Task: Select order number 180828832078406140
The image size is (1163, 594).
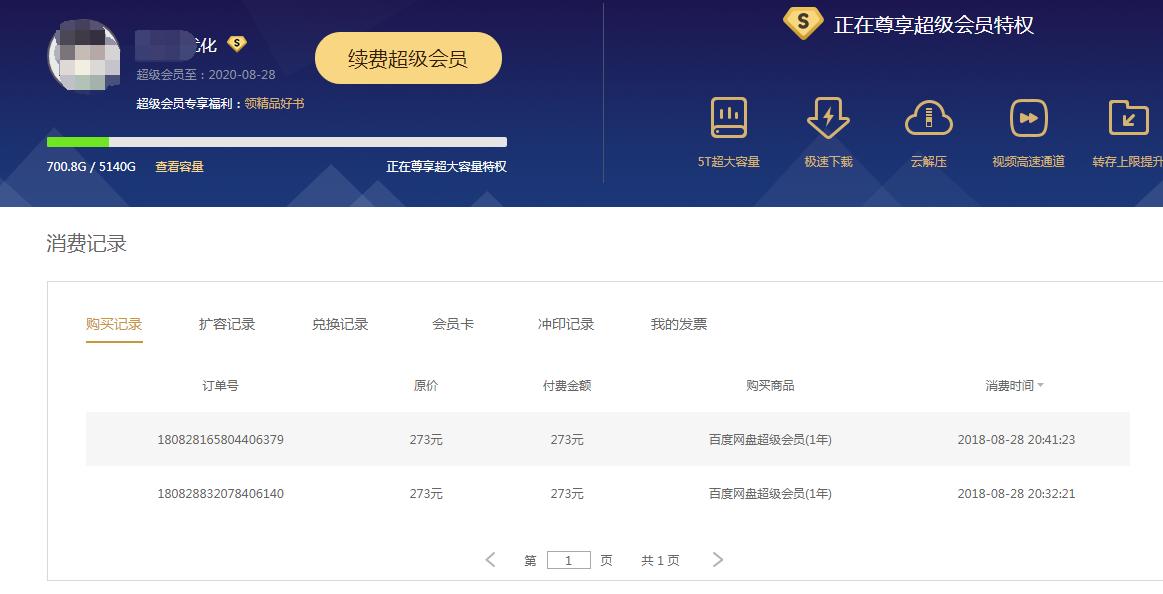Action: click(220, 494)
